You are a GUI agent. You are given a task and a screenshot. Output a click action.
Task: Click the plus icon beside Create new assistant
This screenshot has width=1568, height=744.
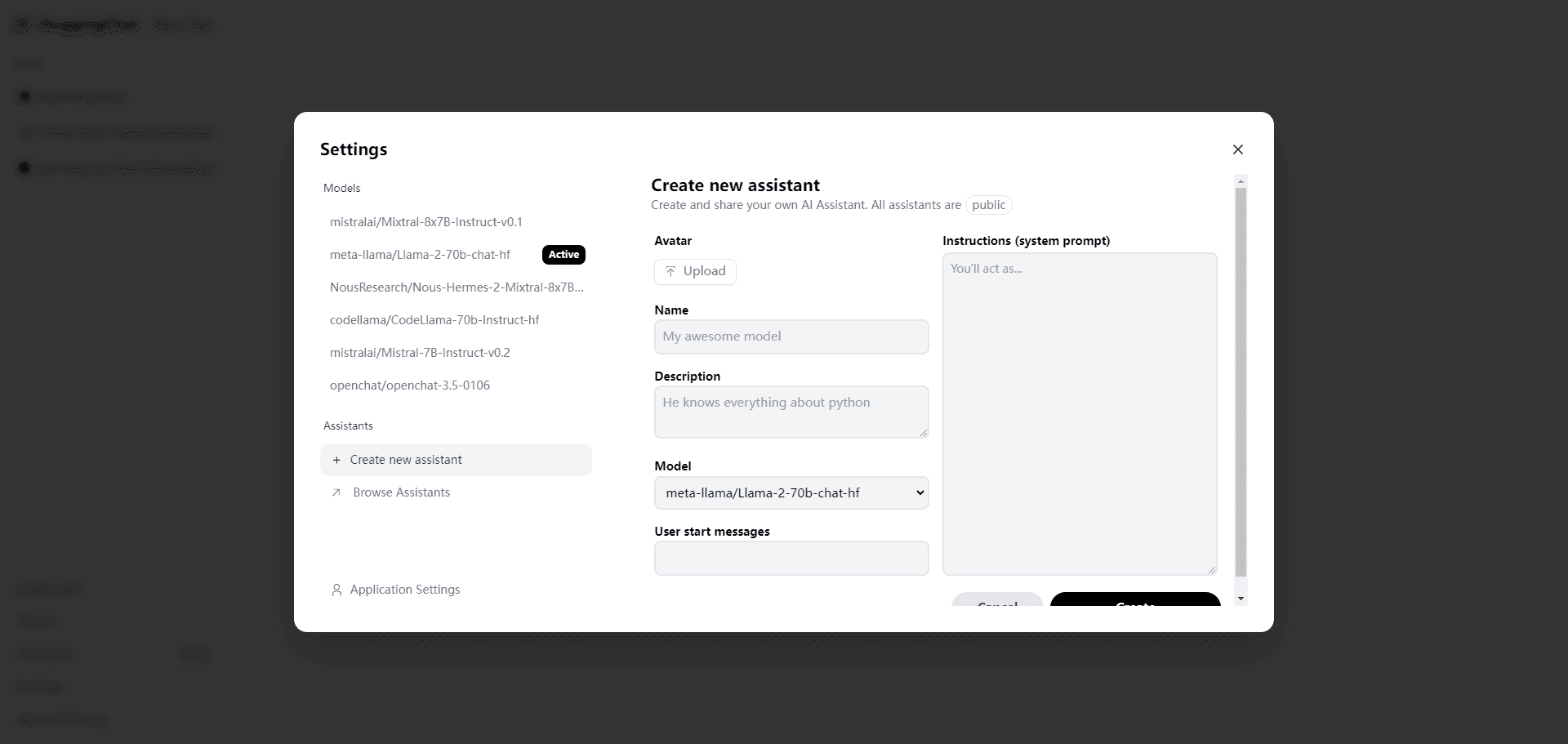pos(336,460)
